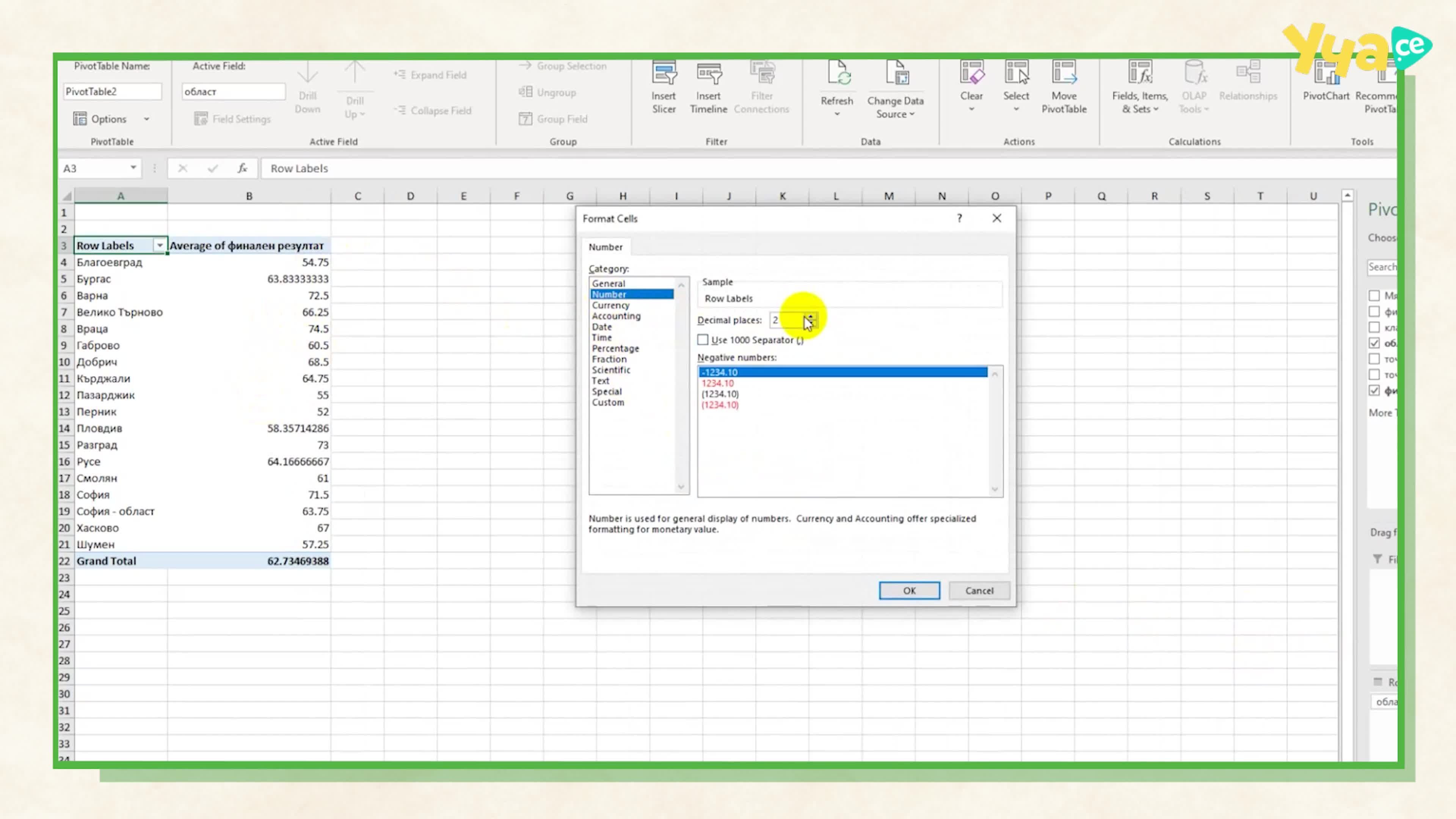Select the Number tab in Format Cells
The image size is (1456, 819).
pyautogui.click(x=606, y=247)
